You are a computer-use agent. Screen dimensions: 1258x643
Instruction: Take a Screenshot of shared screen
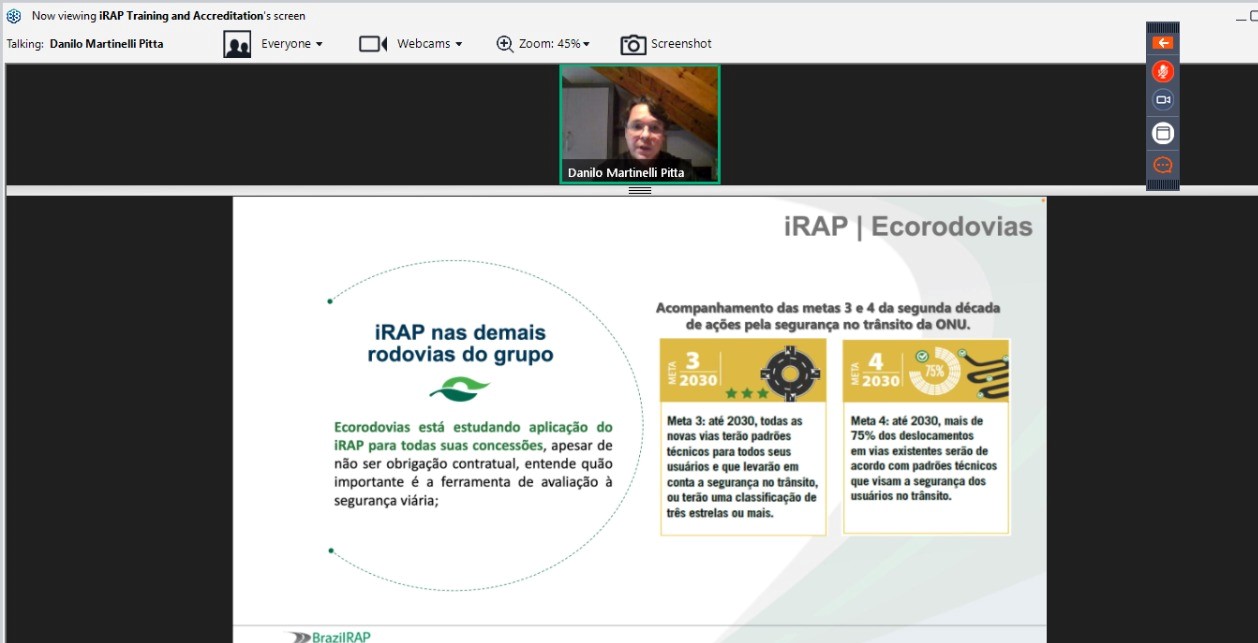click(681, 44)
